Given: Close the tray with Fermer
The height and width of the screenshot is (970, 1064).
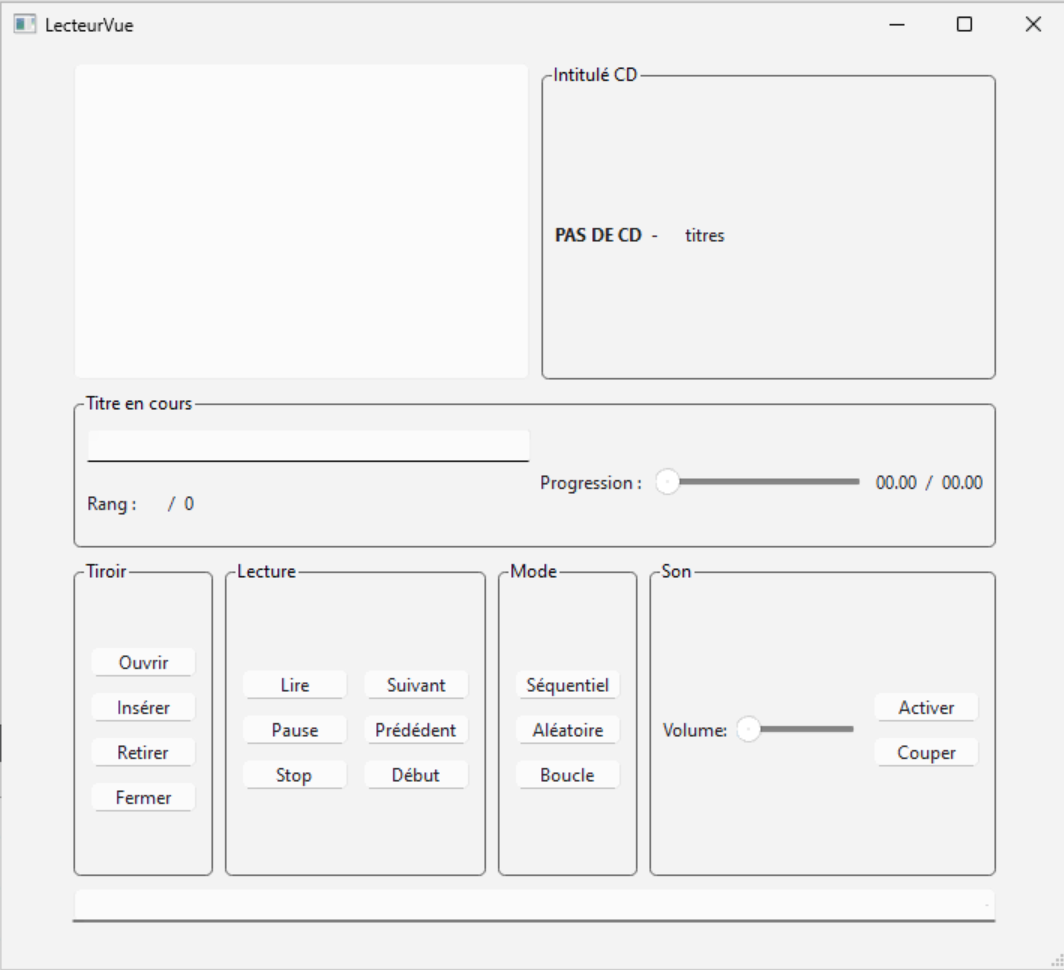Looking at the screenshot, I should 143,797.
